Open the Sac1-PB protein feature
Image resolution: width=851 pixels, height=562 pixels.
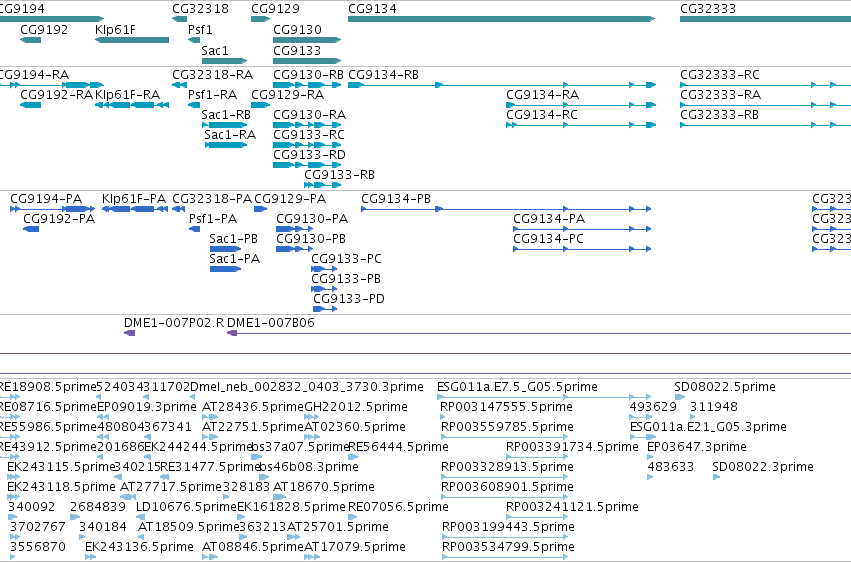tap(225, 250)
